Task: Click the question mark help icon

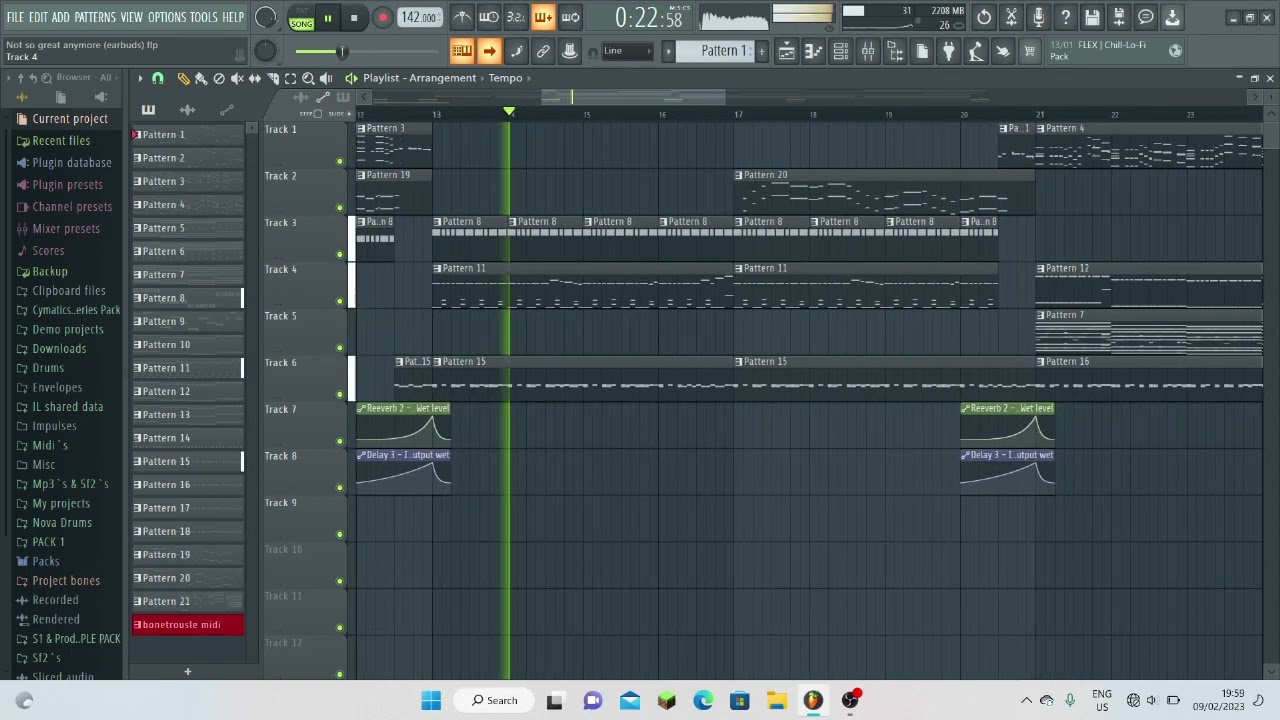Action: pos(1065,17)
